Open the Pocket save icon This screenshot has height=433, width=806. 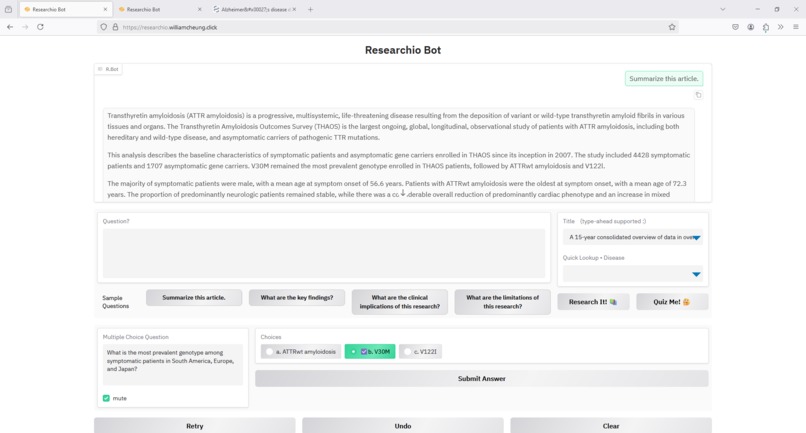(736, 27)
